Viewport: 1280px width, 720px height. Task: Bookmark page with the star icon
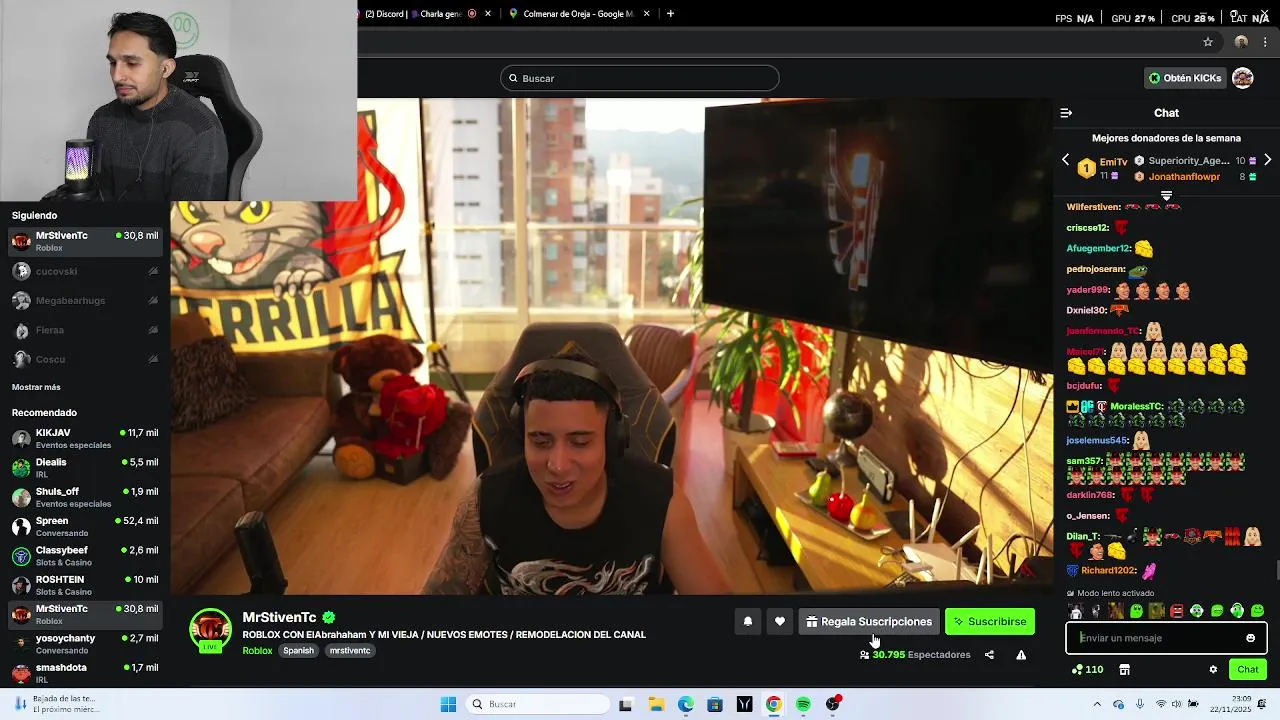pos(1208,42)
